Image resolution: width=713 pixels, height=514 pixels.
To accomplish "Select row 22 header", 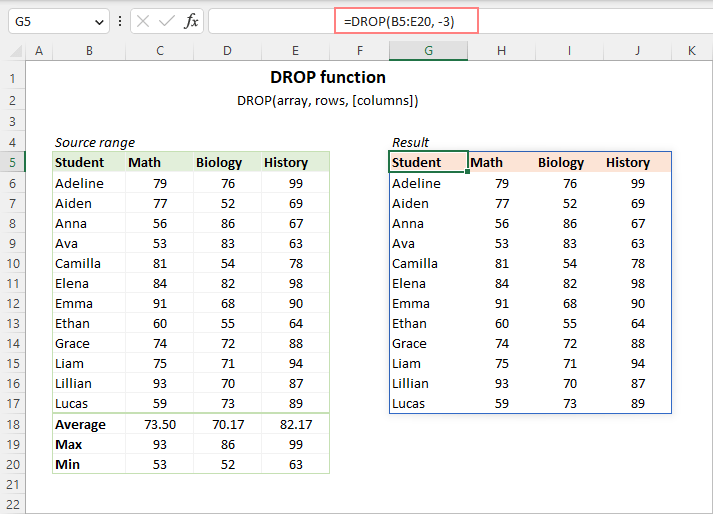I will [13, 504].
